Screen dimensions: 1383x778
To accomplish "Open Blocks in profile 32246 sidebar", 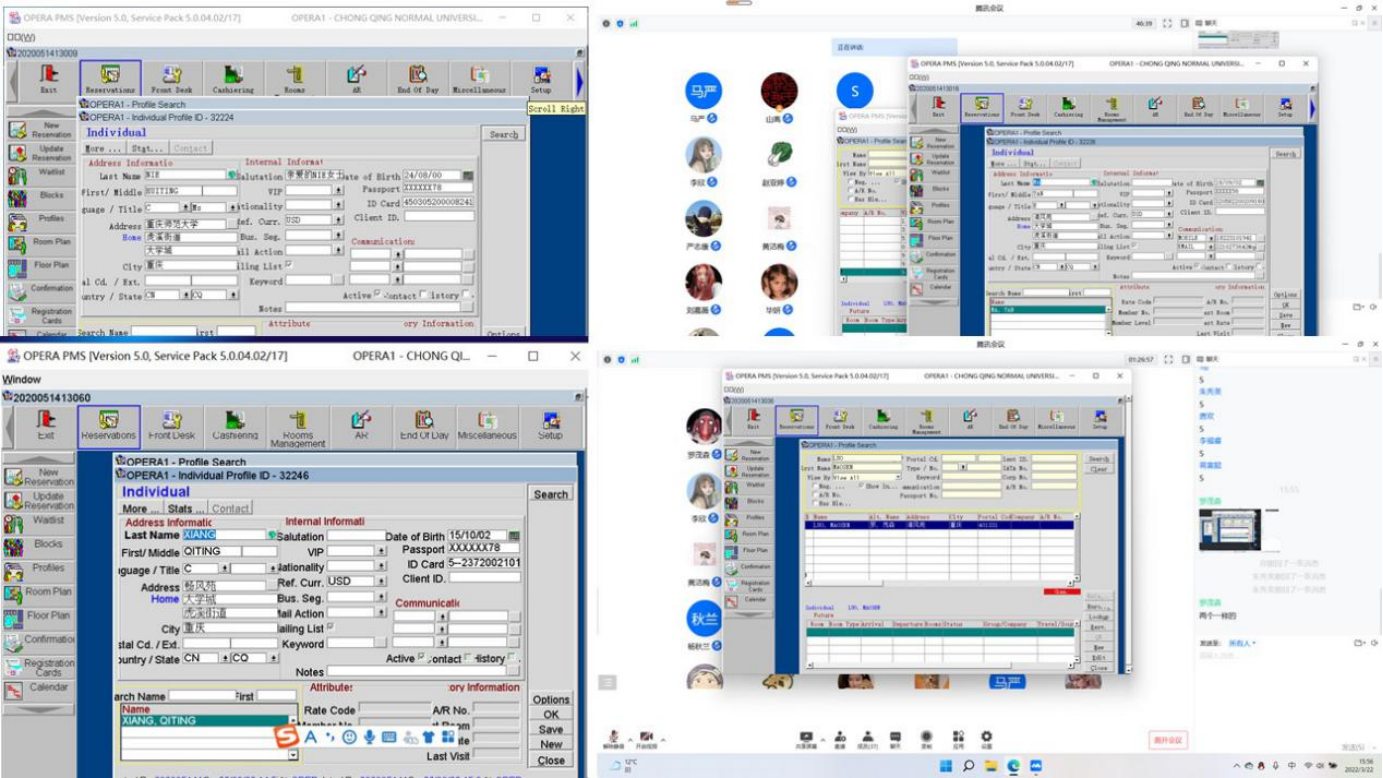I will click(39, 546).
